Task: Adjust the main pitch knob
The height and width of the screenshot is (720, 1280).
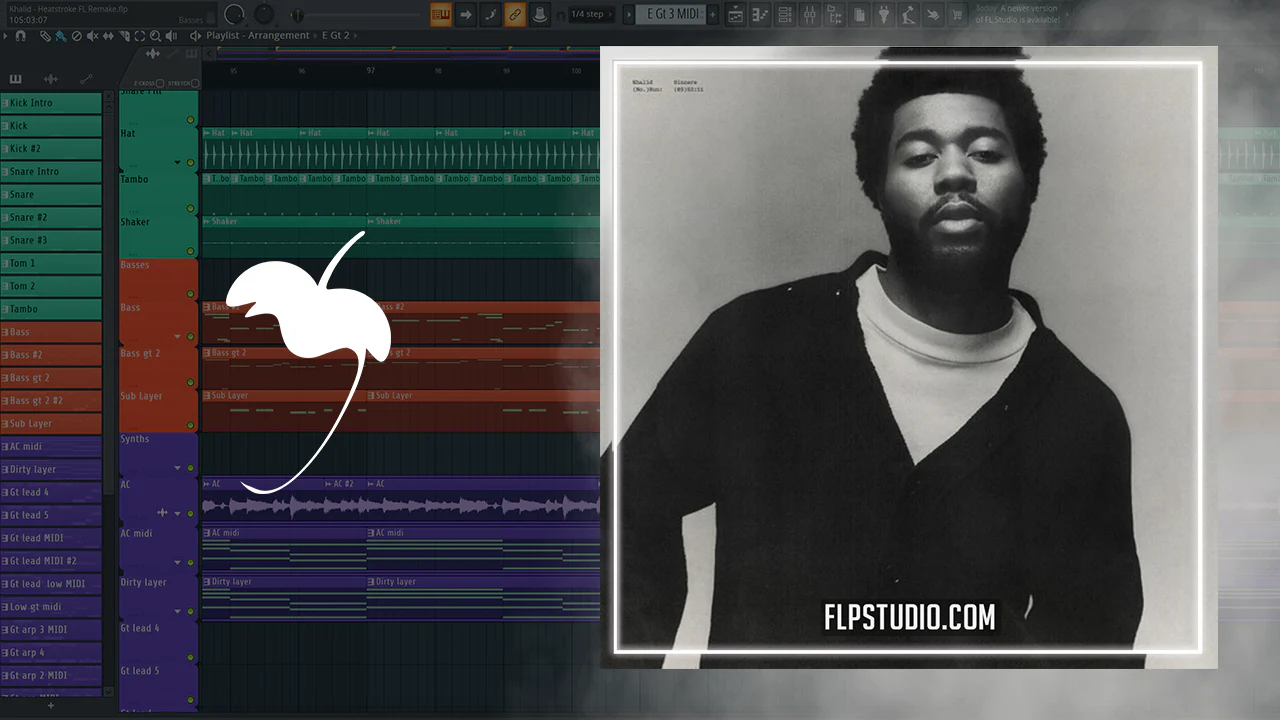Action: (264, 14)
